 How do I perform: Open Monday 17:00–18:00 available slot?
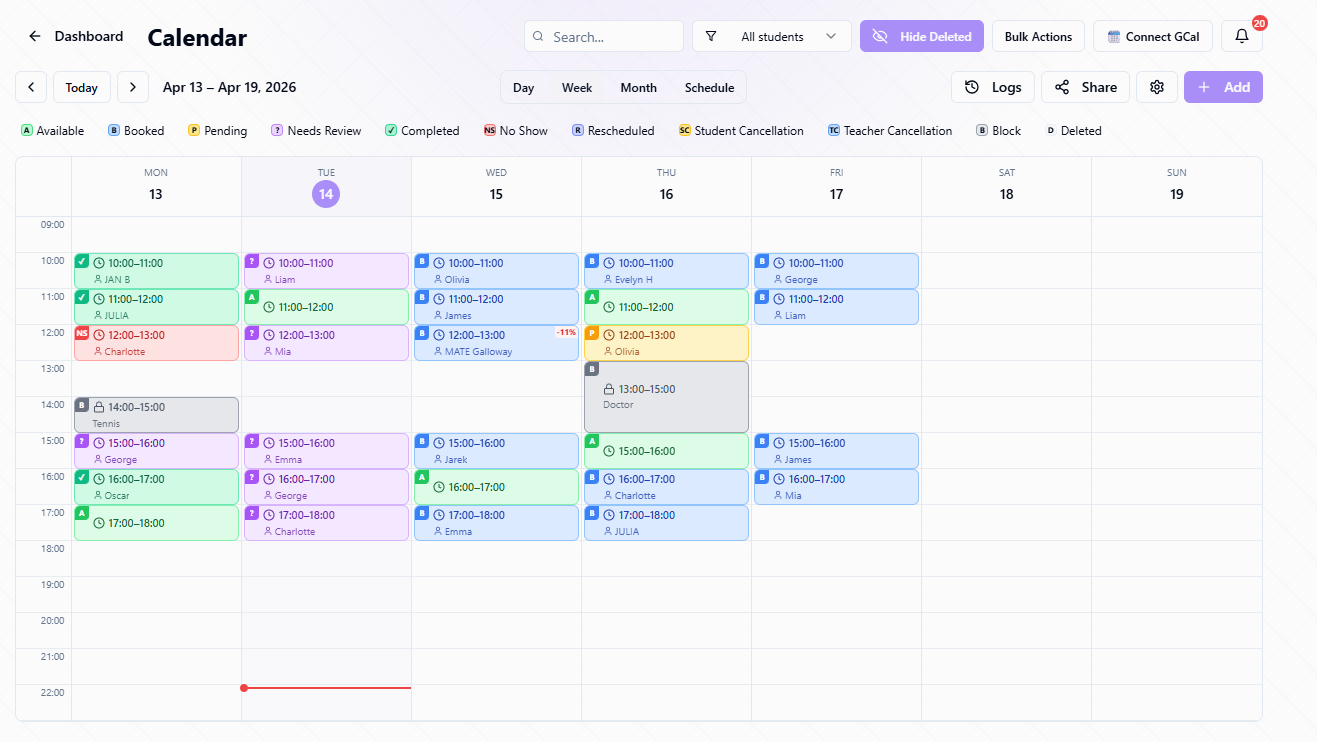click(x=156, y=523)
